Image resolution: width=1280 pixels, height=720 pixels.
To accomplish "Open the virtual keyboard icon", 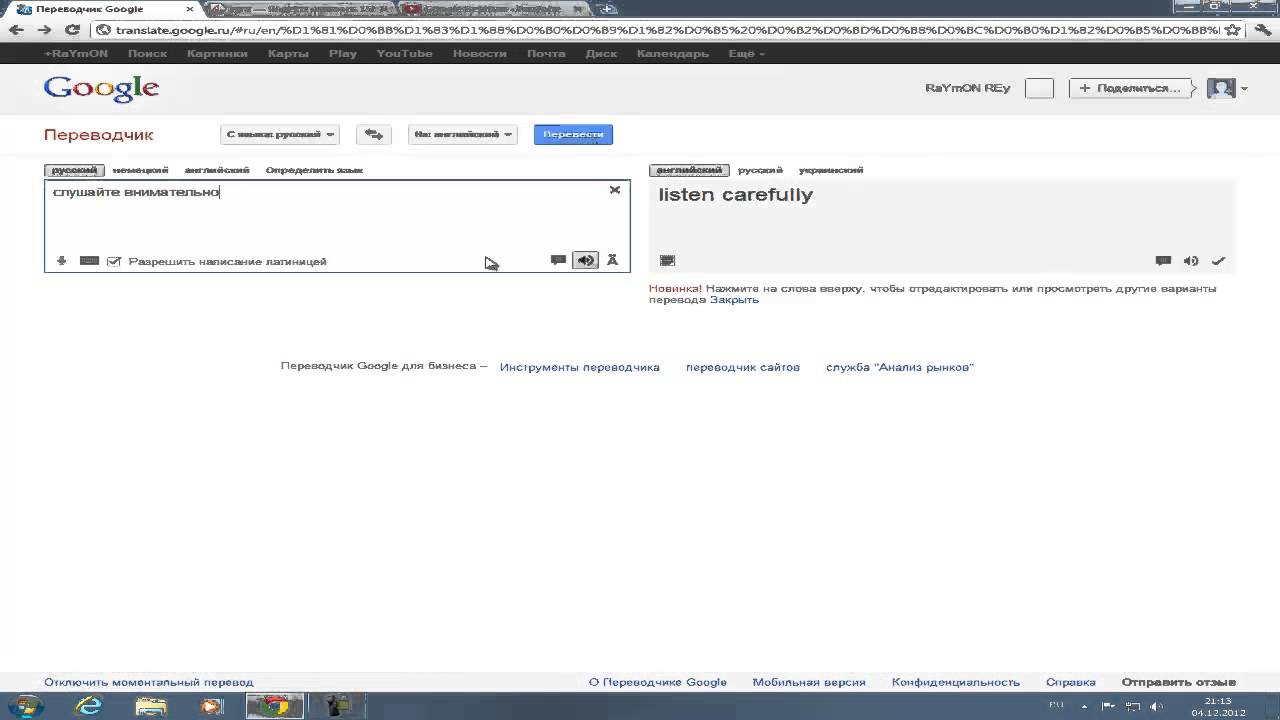I will pyautogui.click(x=89, y=261).
